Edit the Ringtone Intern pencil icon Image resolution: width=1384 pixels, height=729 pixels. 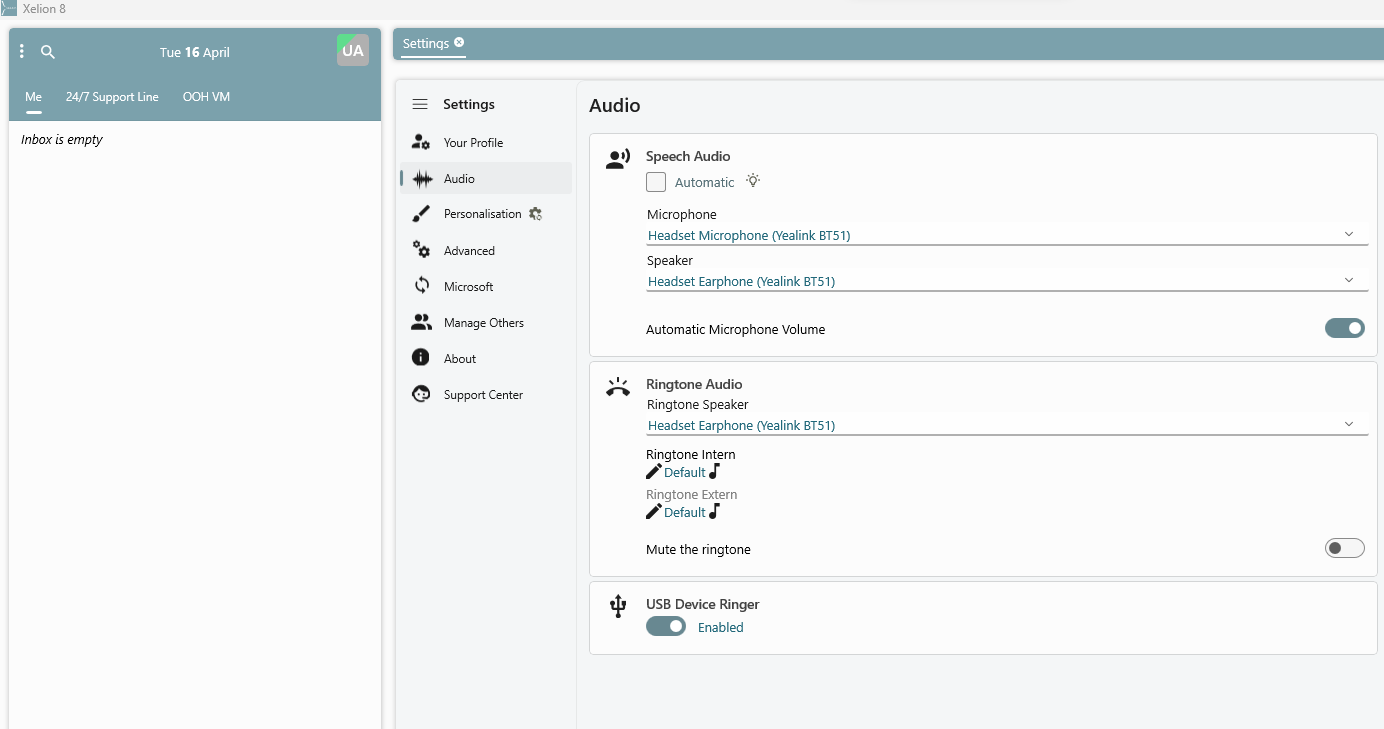pyautogui.click(x=654, y=472)
